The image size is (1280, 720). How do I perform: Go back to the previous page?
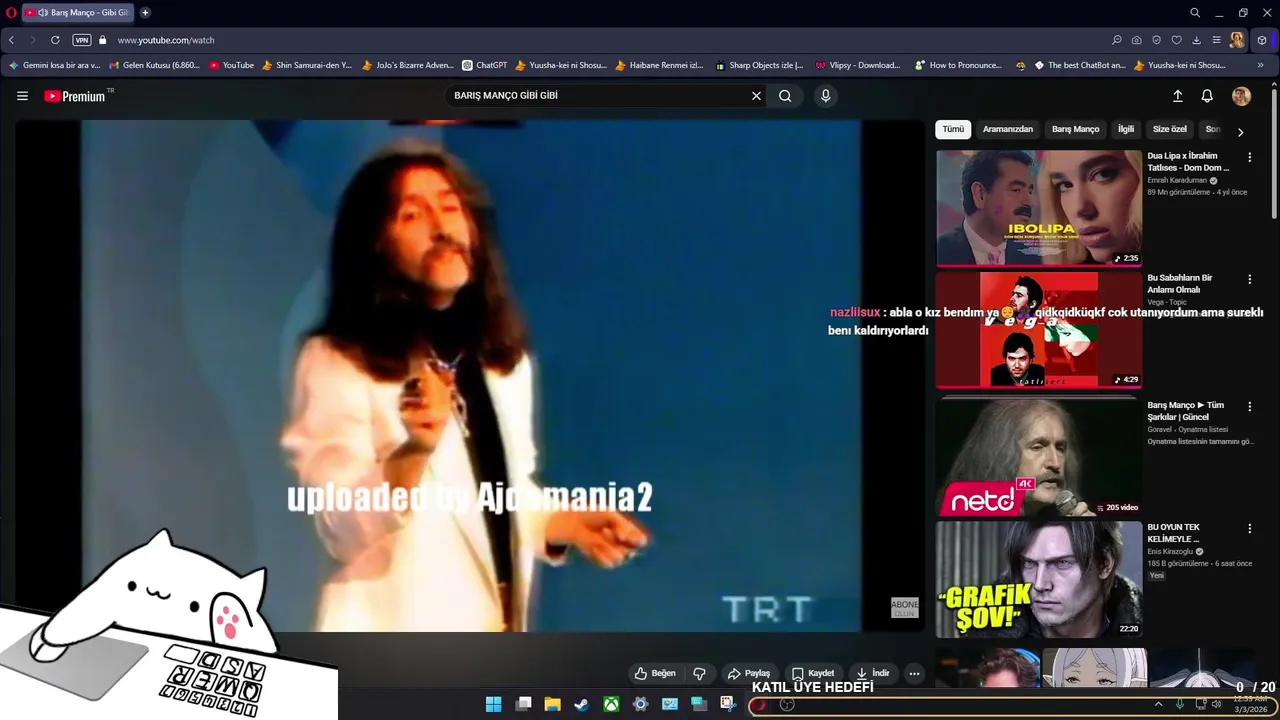[x=11, y=40]
